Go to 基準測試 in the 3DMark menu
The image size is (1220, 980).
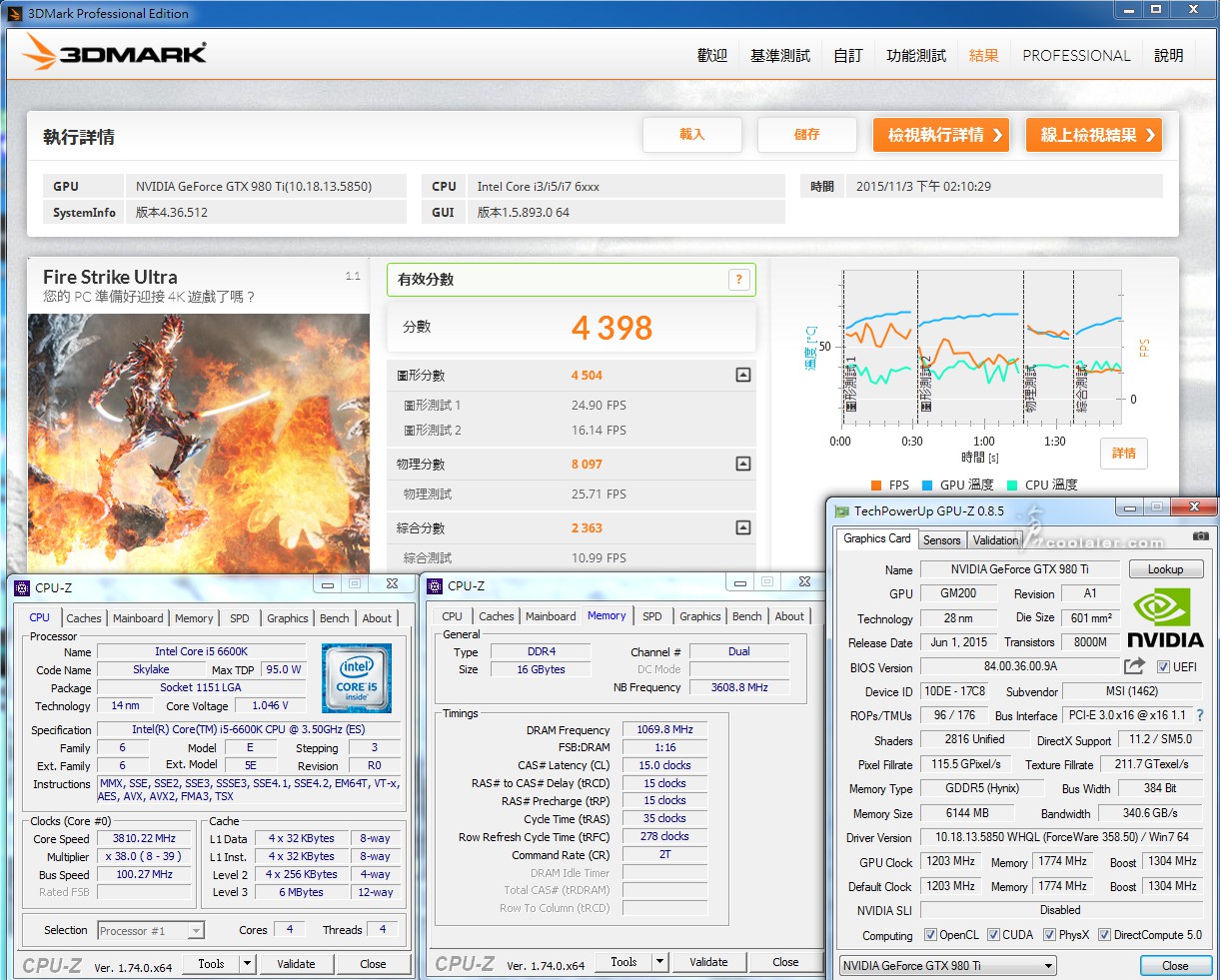(x=780, y=56)
